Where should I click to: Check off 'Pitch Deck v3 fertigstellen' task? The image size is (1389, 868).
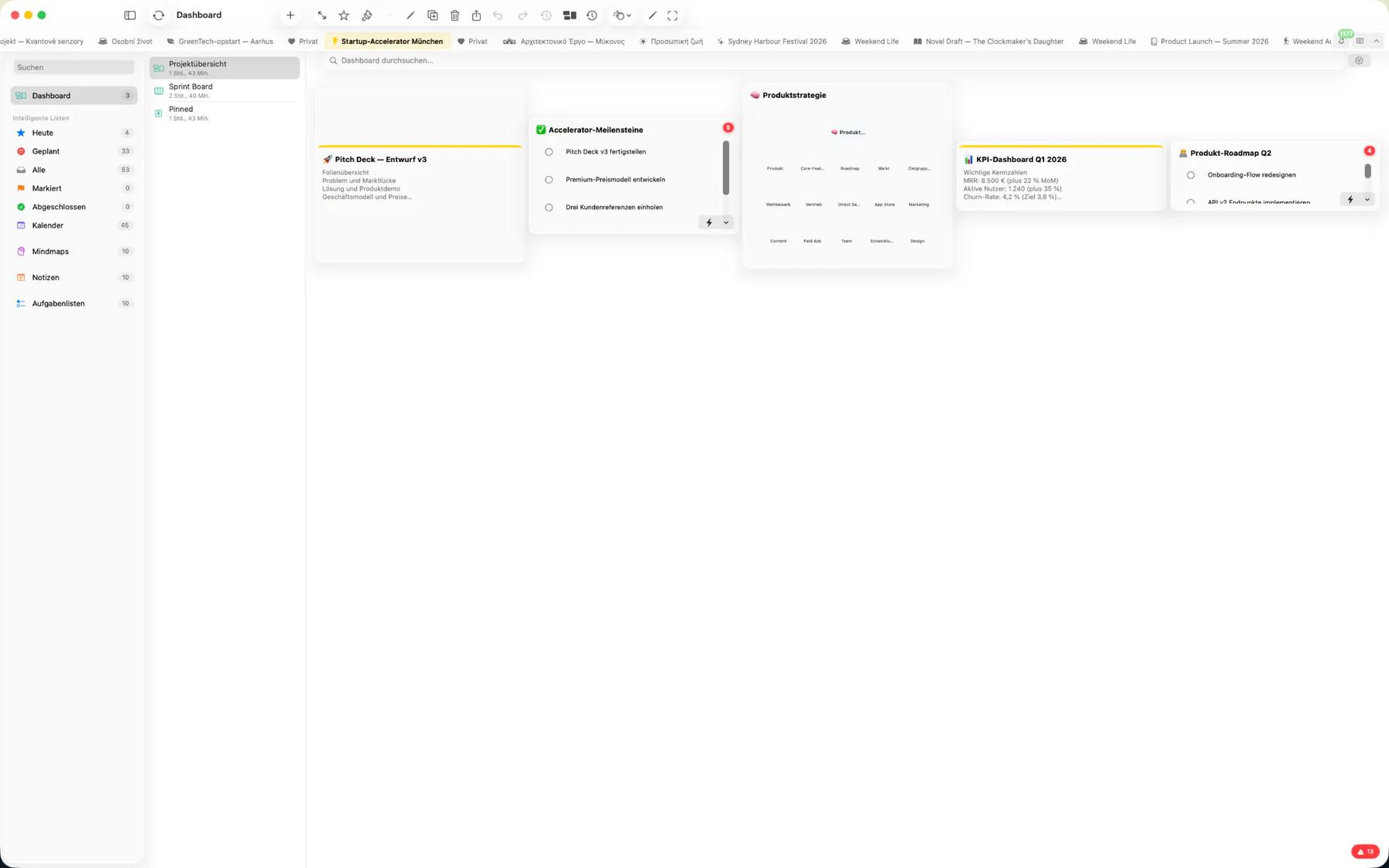[x=549, y=152]
